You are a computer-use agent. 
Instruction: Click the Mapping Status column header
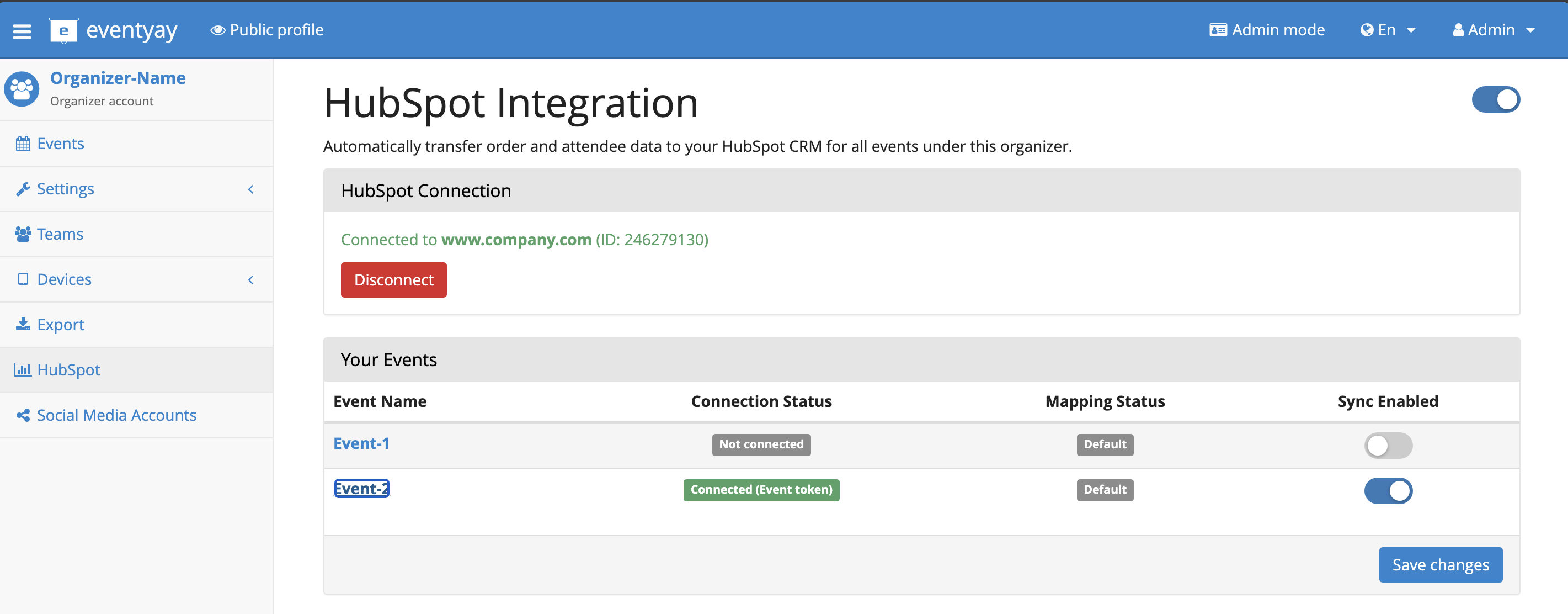[x=1105, y=401]
